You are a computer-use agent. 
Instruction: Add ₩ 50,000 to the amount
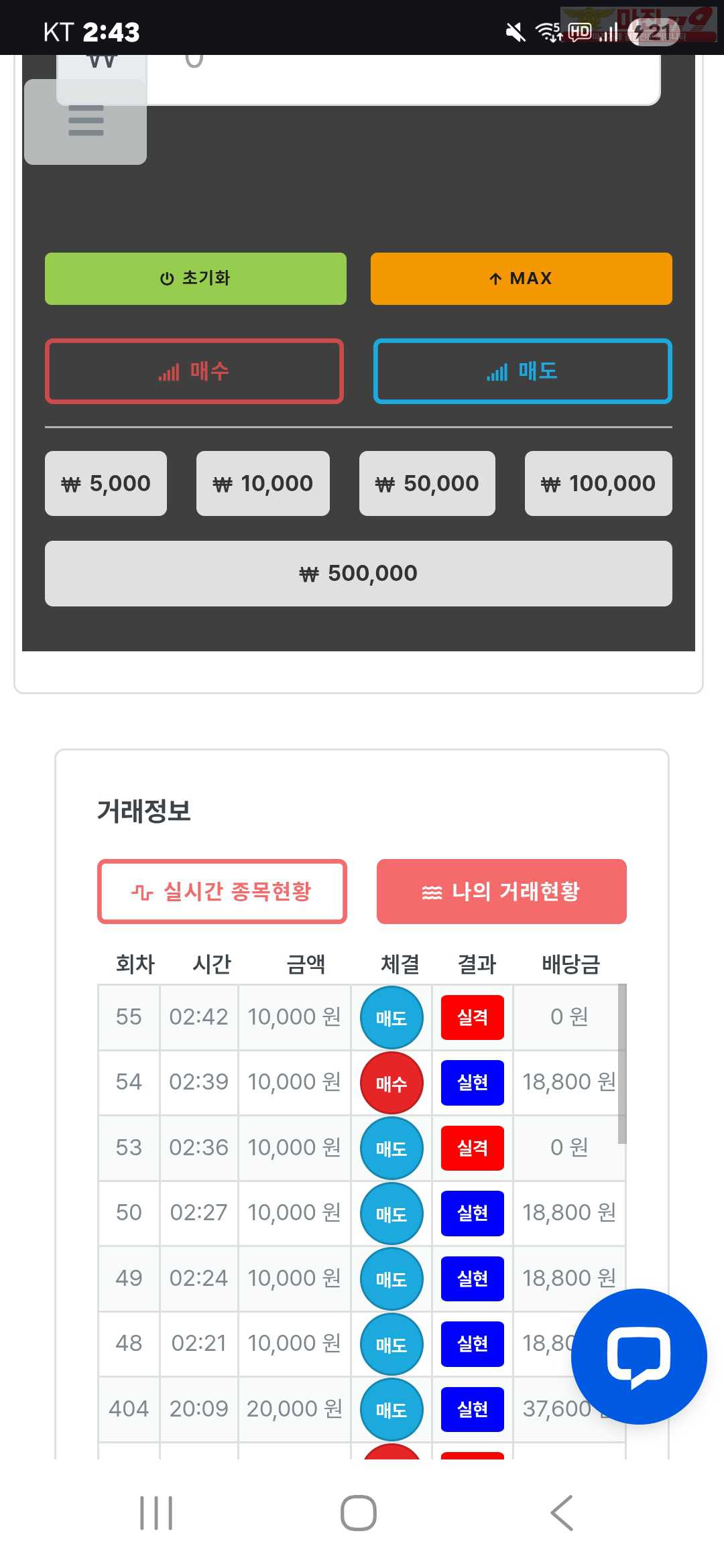tap(427, 483)
